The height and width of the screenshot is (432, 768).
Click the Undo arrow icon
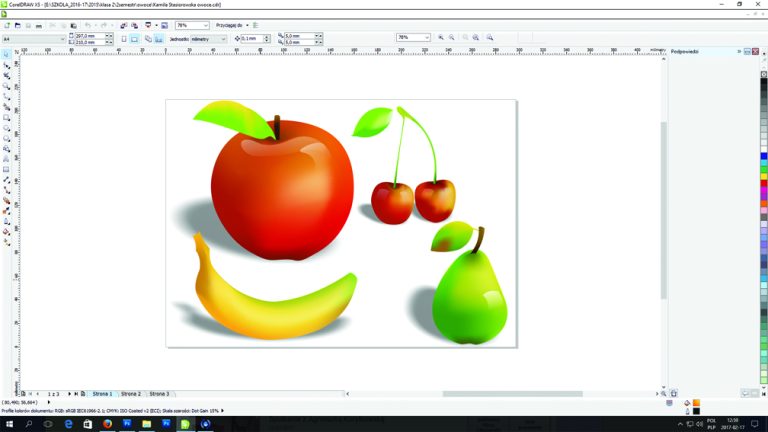[88, 24]
